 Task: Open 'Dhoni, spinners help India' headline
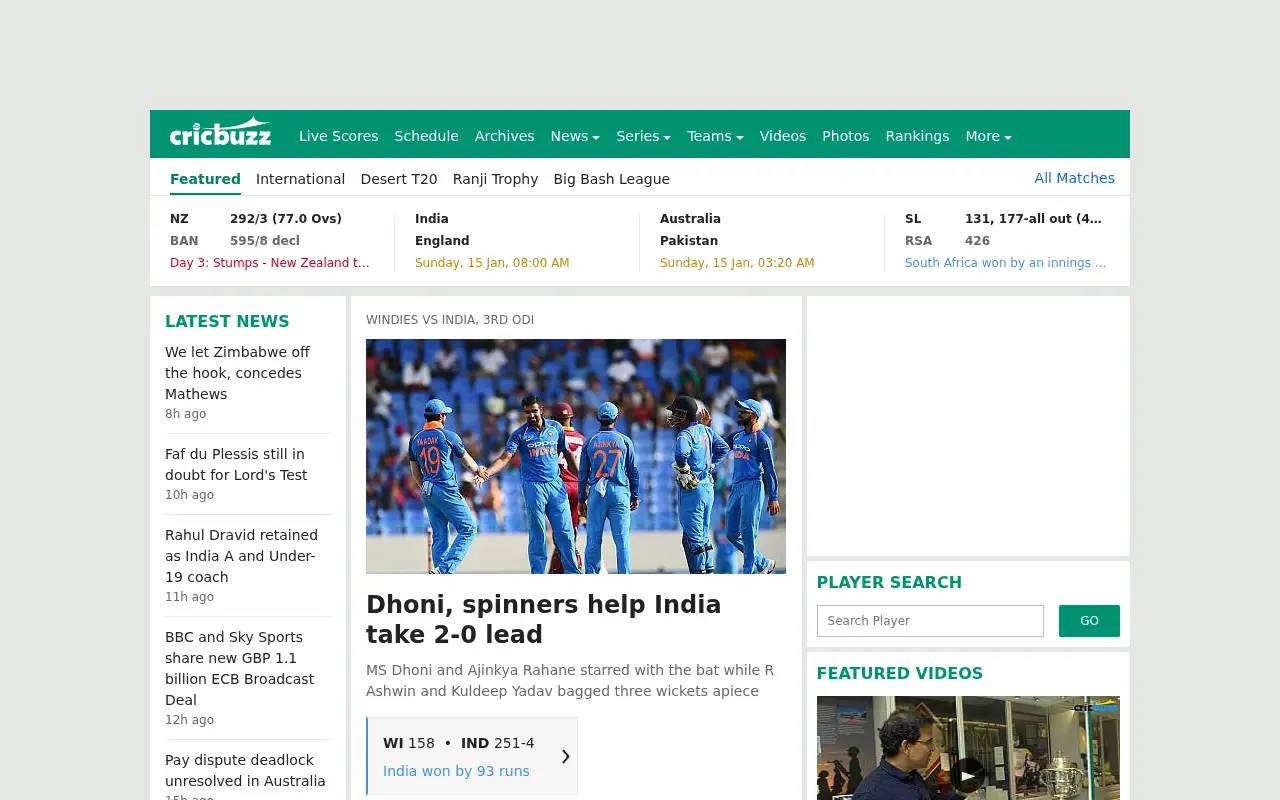(x=544, y=620)
